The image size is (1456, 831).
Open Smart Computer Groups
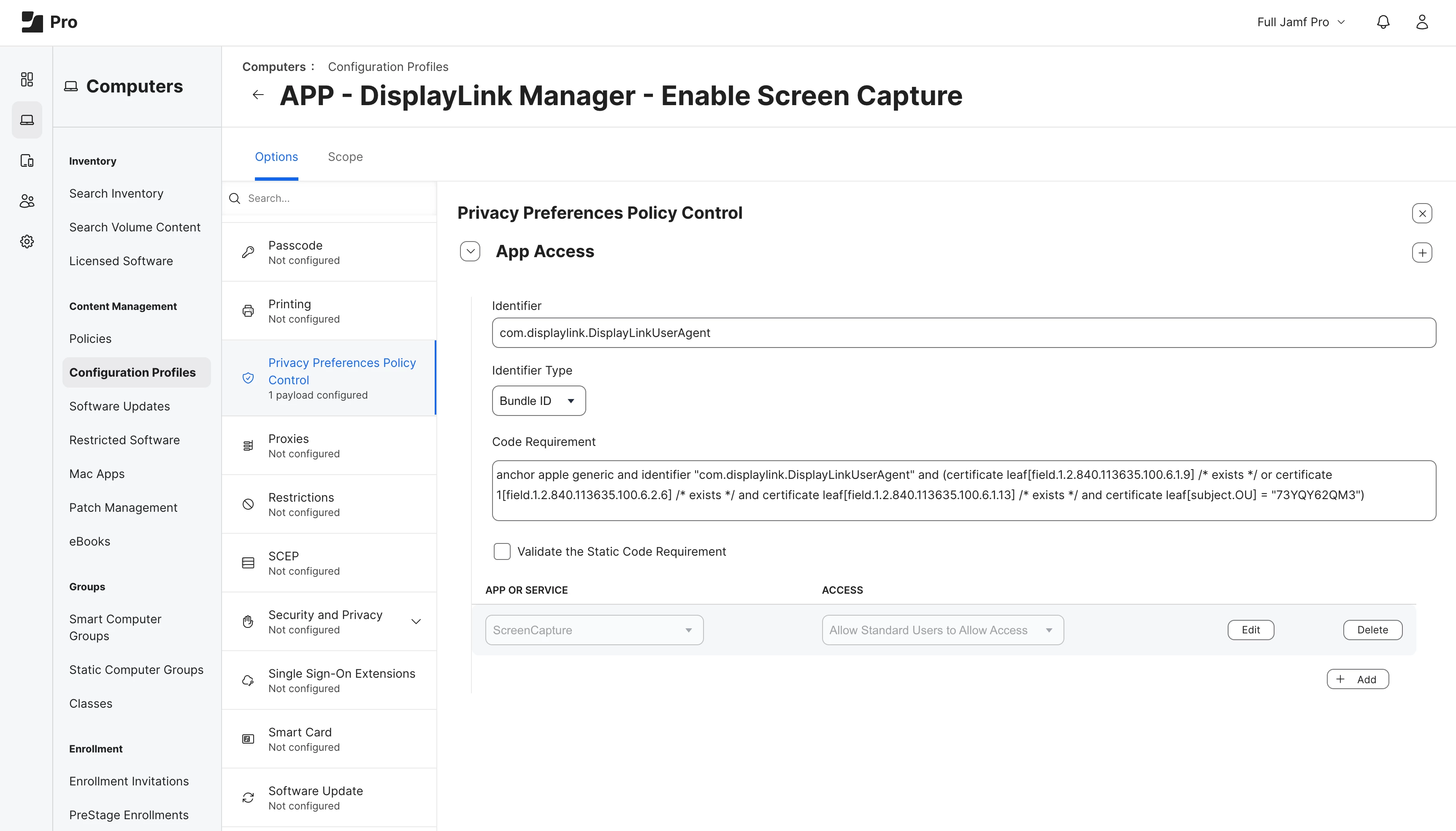(115, 627)
